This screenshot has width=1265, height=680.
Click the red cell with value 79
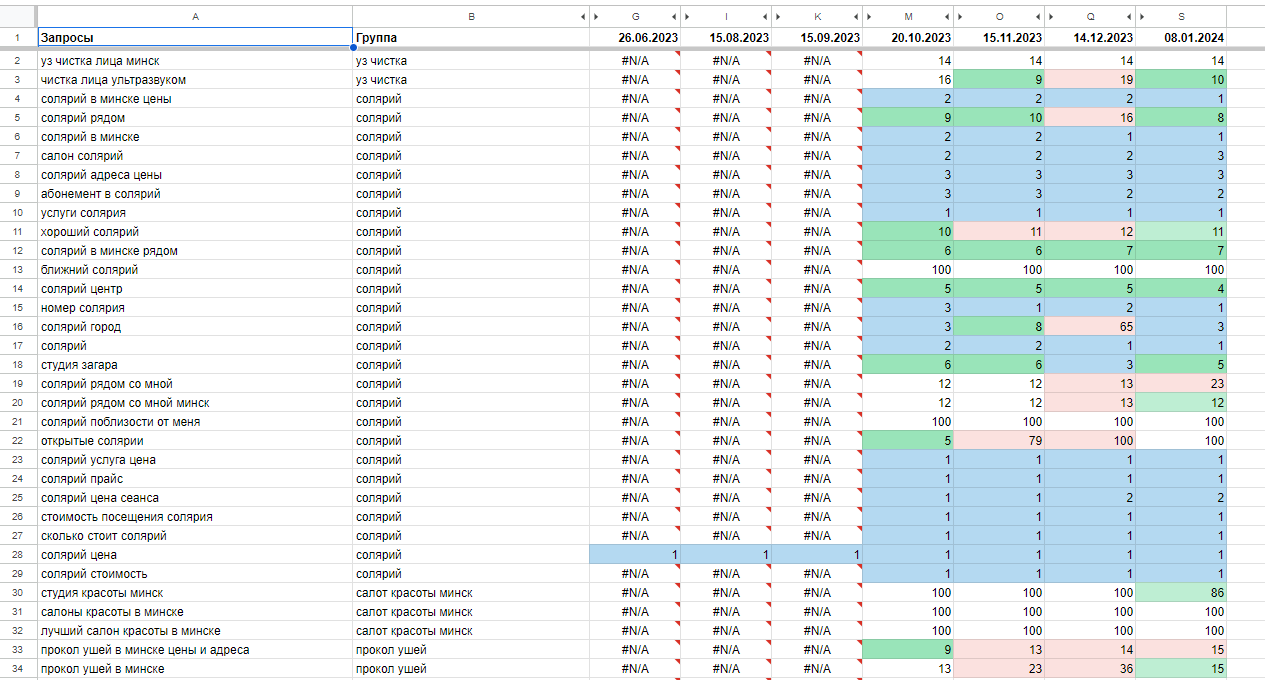coord(999,441)
